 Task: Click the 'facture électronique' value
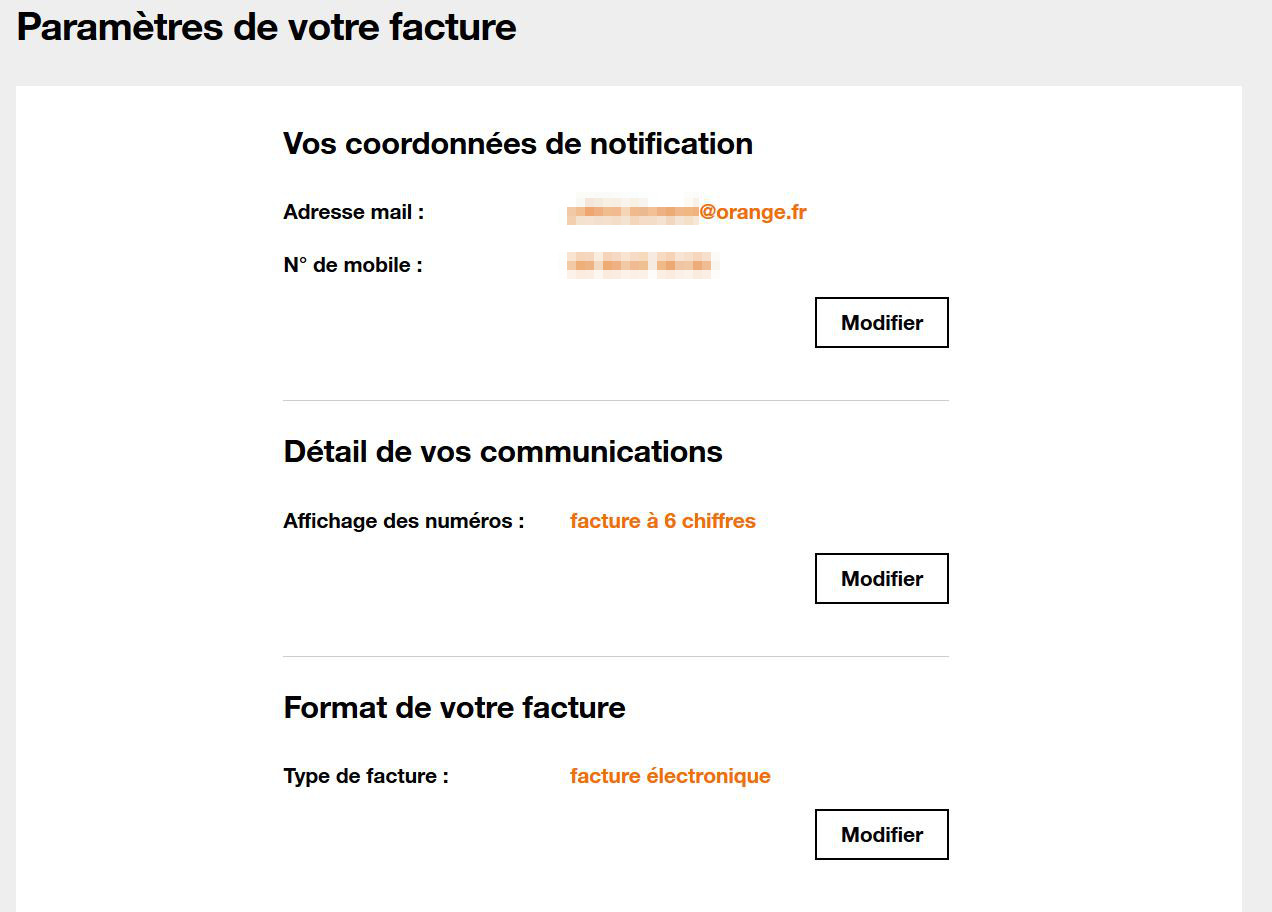[x=670, y=776]
